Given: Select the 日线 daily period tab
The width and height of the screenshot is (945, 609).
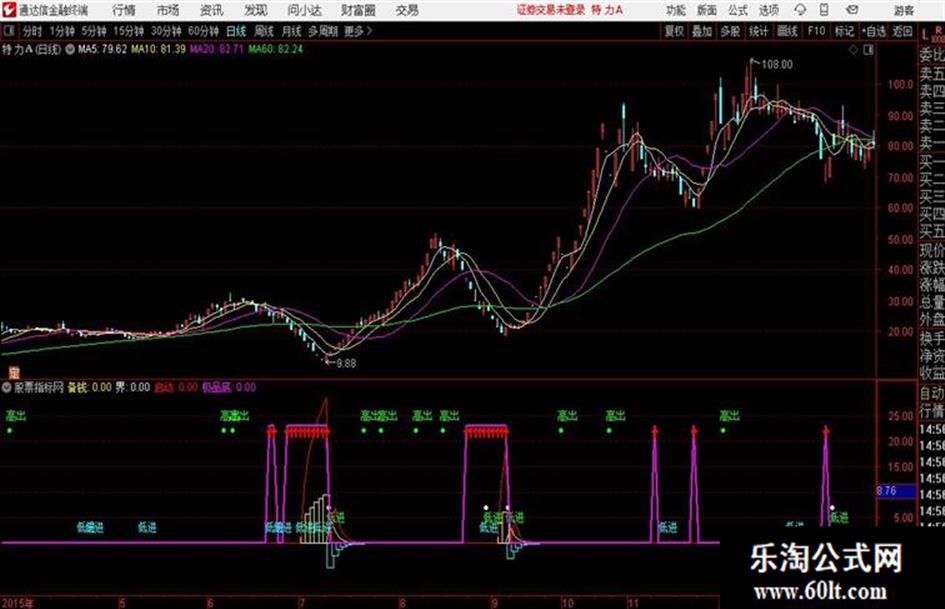Looking at the screenshot, I should 236,31.
